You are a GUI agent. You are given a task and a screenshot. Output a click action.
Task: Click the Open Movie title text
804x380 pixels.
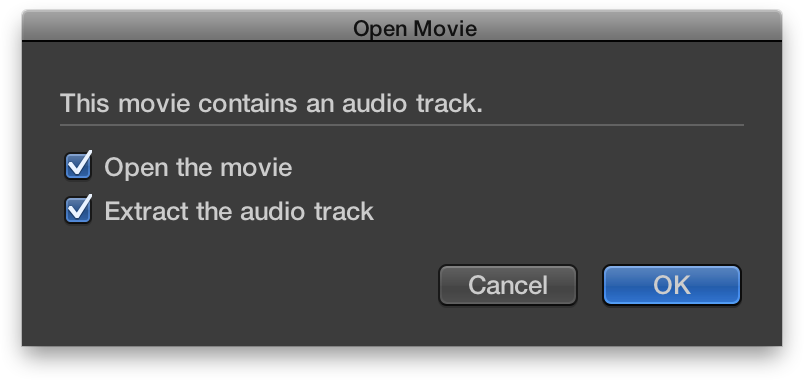[415, 28]
